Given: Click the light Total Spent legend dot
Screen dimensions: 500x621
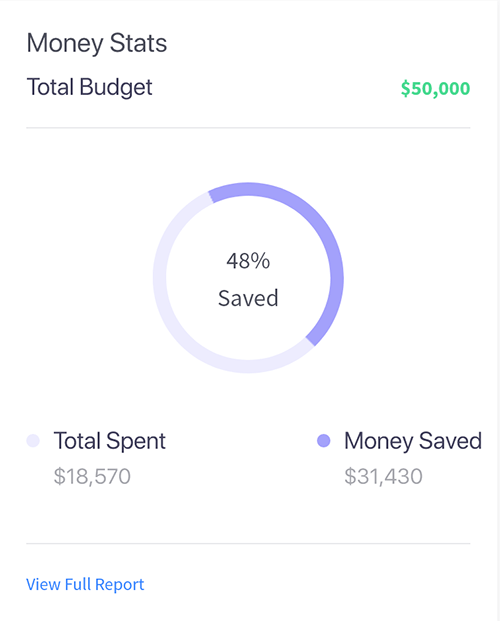Looking at the screenshot, I should 33,440.
